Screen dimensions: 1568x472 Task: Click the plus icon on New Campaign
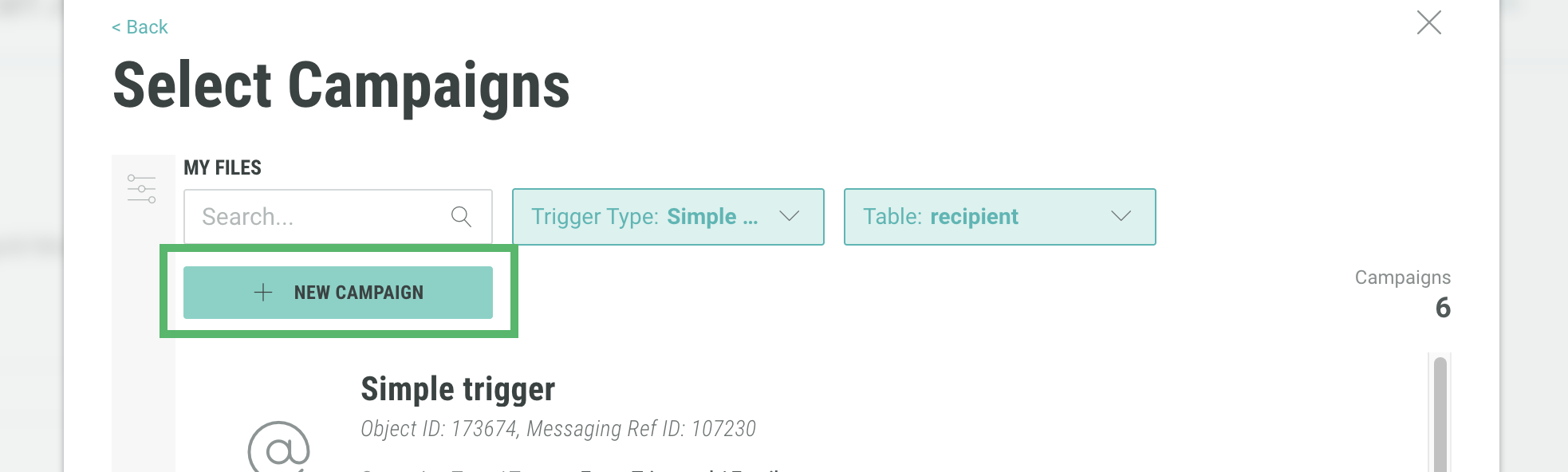click(263, 293)
